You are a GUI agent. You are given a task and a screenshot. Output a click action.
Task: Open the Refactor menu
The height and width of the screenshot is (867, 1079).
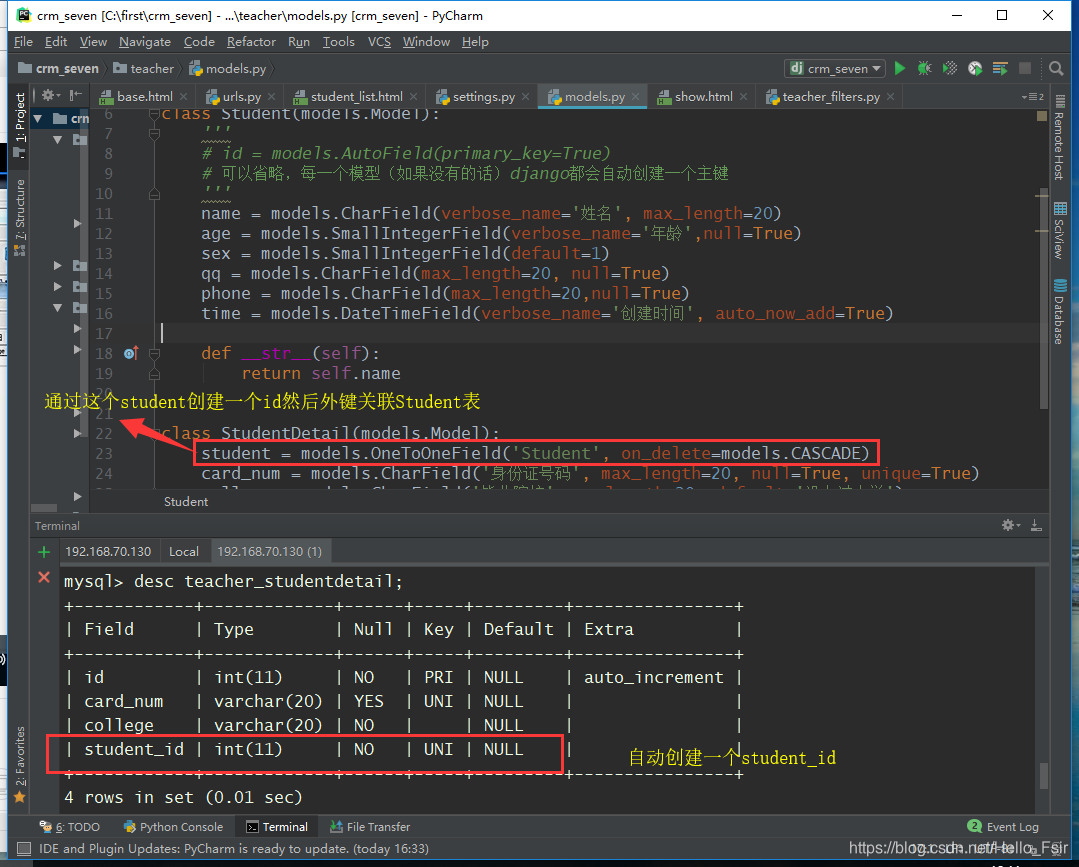pos(251,42)
